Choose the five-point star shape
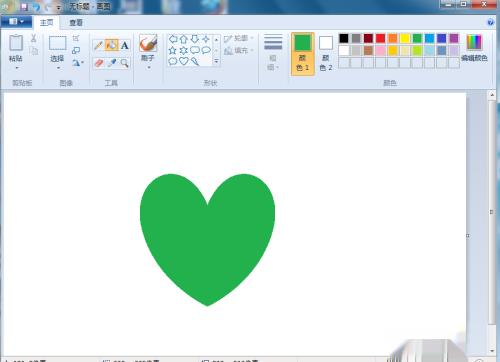The image size is (500, 362). [x=172, y=50]
